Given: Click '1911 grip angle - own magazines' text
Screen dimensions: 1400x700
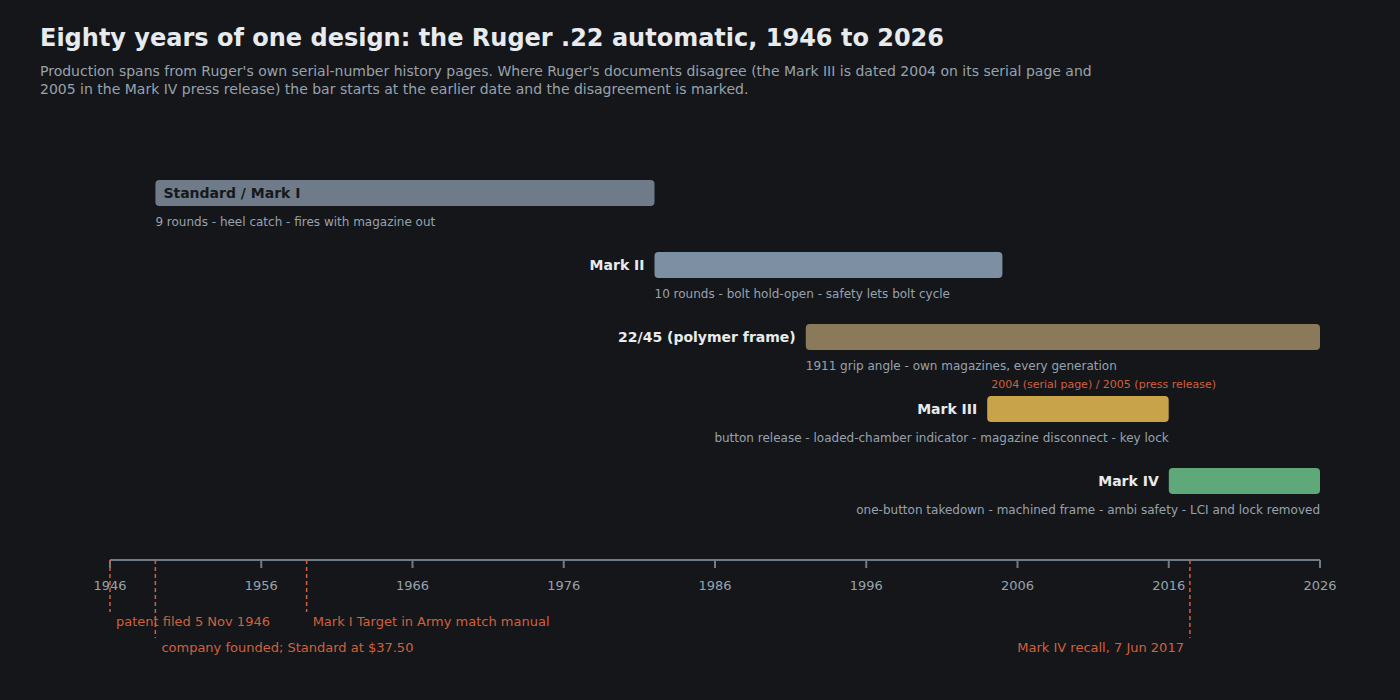Looking at the screenshot, I should point(961,366).
